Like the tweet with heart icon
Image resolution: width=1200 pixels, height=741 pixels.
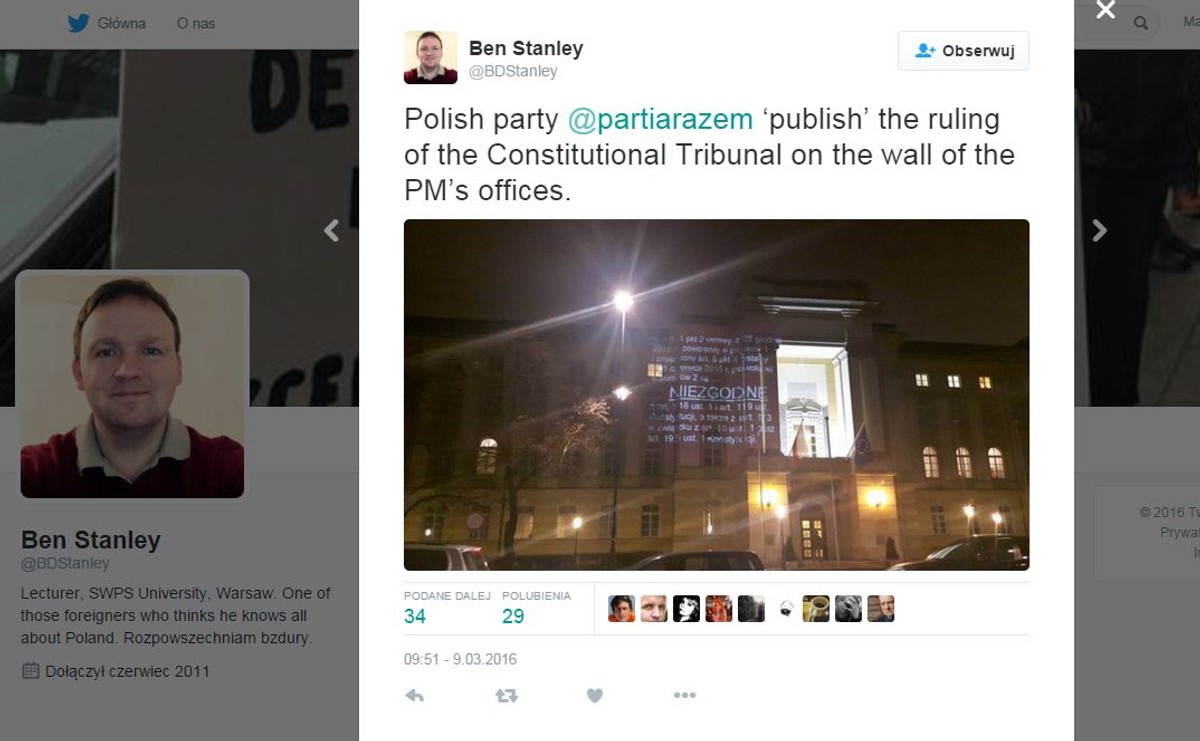pyautogui.click(x=595, y=696)
